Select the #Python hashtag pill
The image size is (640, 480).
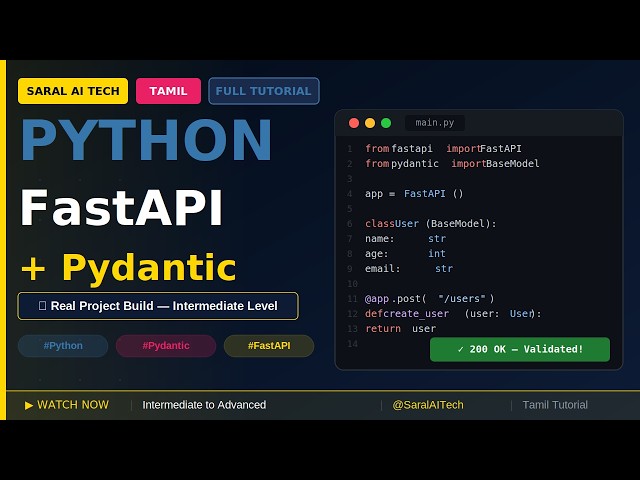(63, 346)
